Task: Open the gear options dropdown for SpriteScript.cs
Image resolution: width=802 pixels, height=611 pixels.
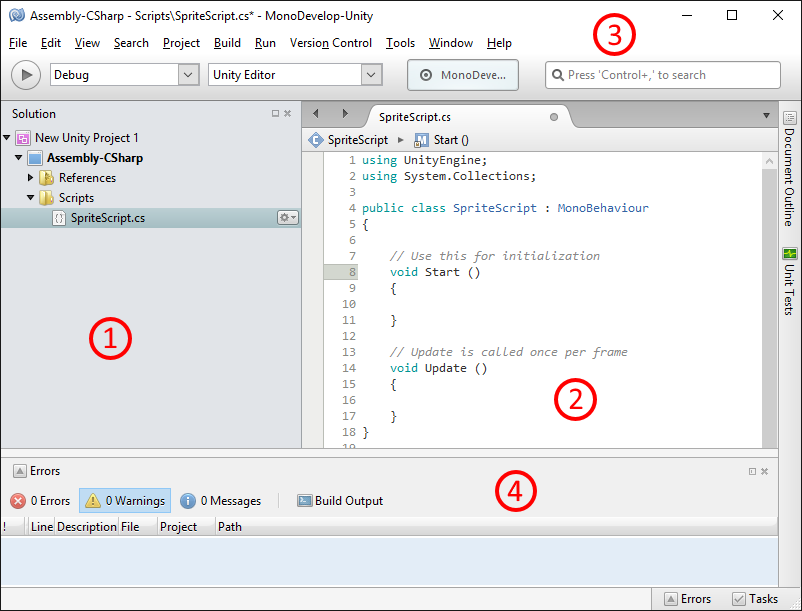Action: pyautogui.click(x=287, y=218)
